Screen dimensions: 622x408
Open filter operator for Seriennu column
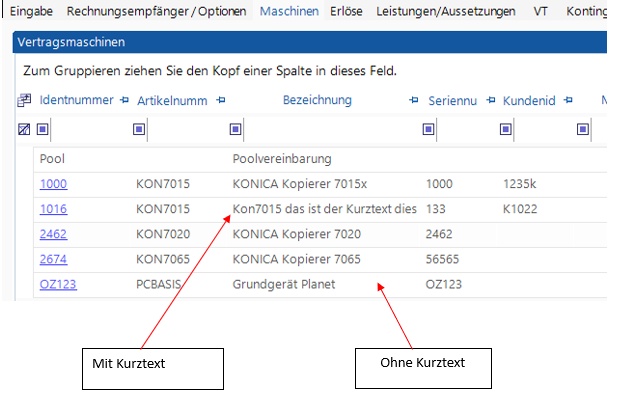tap(428, 129)
